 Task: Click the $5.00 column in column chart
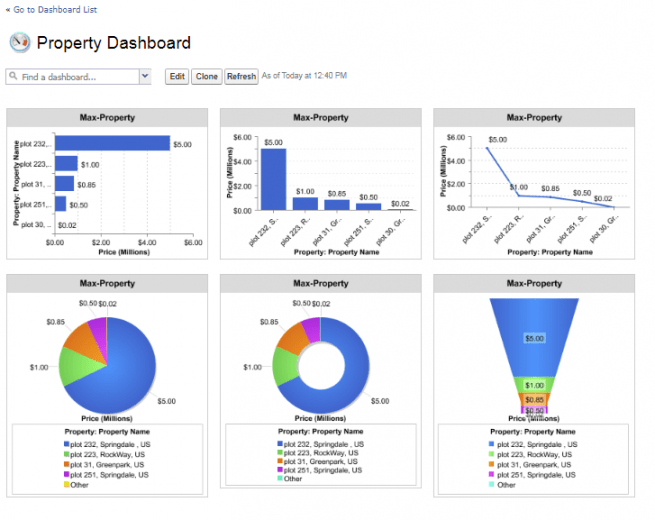(274, 179)
